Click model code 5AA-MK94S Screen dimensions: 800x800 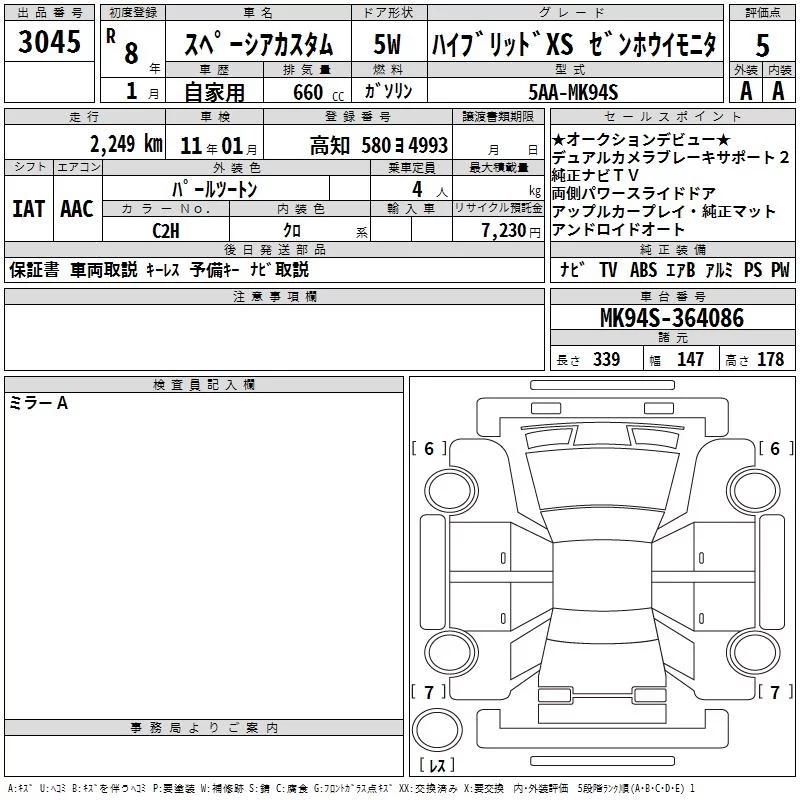coord(573,92)
